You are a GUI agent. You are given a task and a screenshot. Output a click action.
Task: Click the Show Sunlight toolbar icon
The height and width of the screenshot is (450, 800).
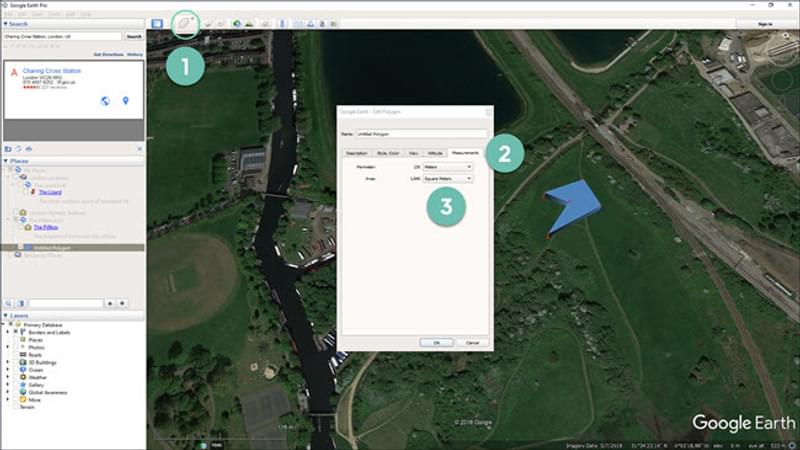pyautogui.click(x=249, y=23)
